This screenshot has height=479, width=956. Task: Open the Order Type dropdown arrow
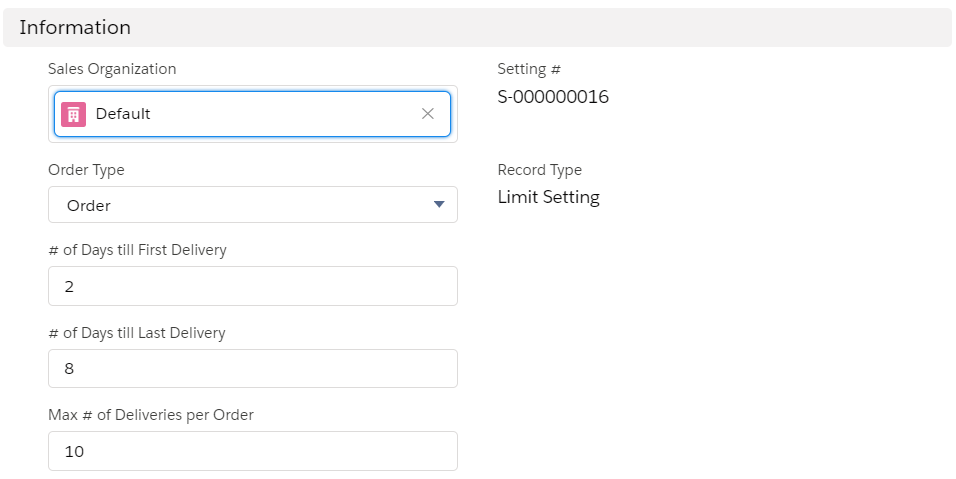(438, 205)
